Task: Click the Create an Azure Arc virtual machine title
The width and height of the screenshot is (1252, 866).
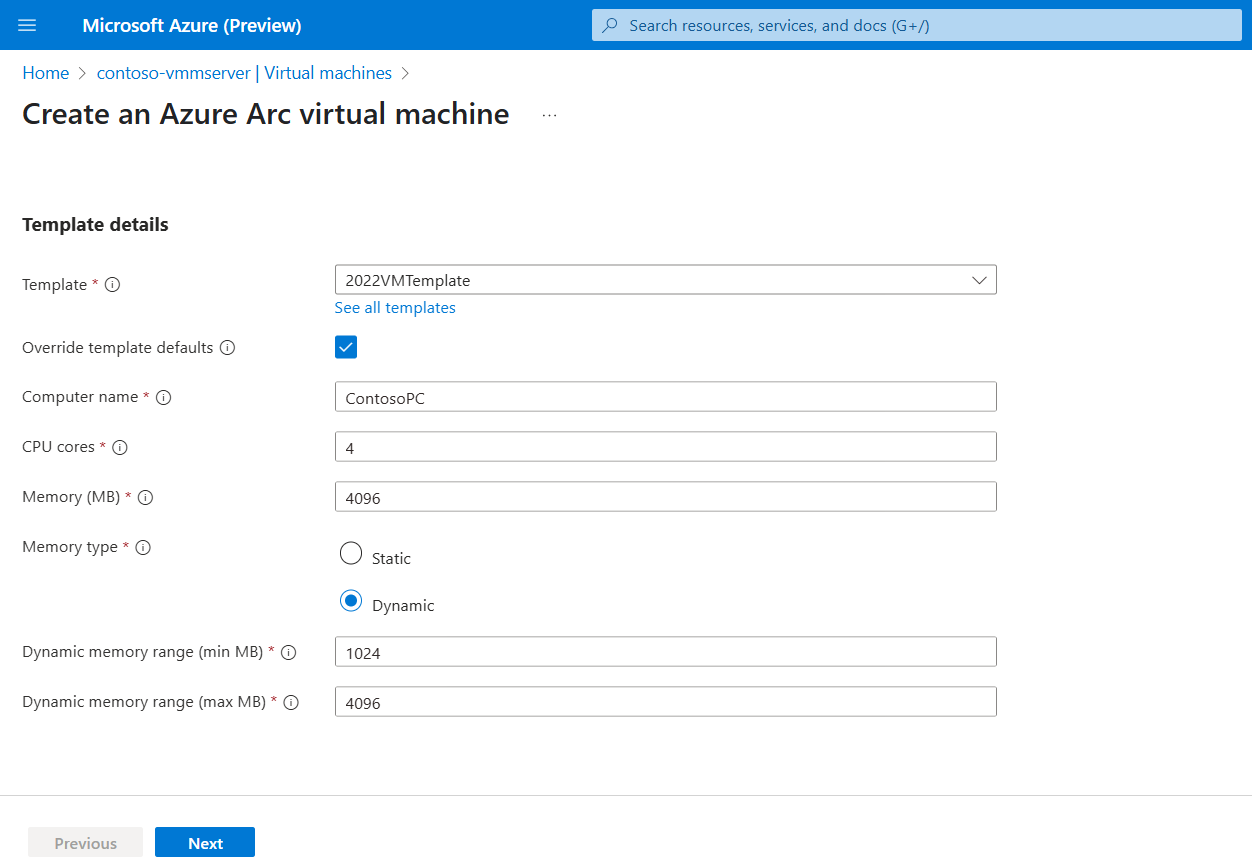Action: pos(266,114)
